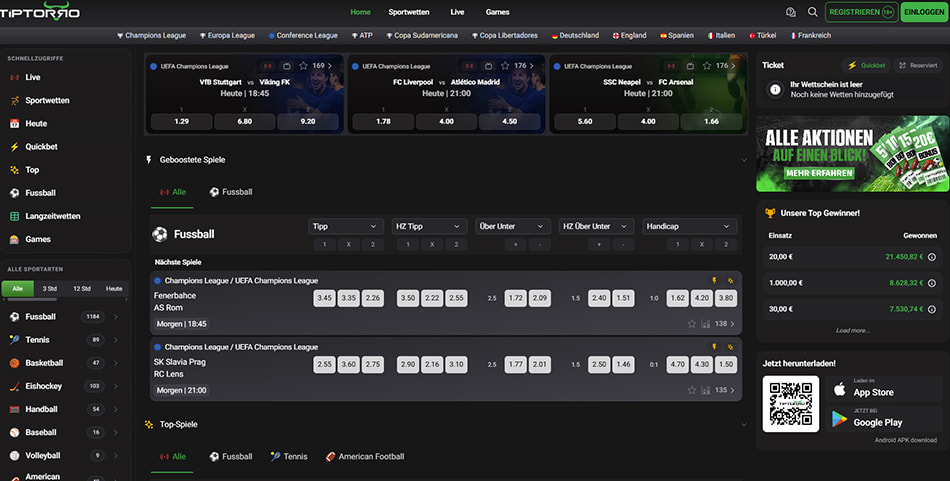The width and height of the screenshot is (950, 481).
Task: Click the boost lightning icon on Slavia Prag row
Action: [x=714, y=347]
